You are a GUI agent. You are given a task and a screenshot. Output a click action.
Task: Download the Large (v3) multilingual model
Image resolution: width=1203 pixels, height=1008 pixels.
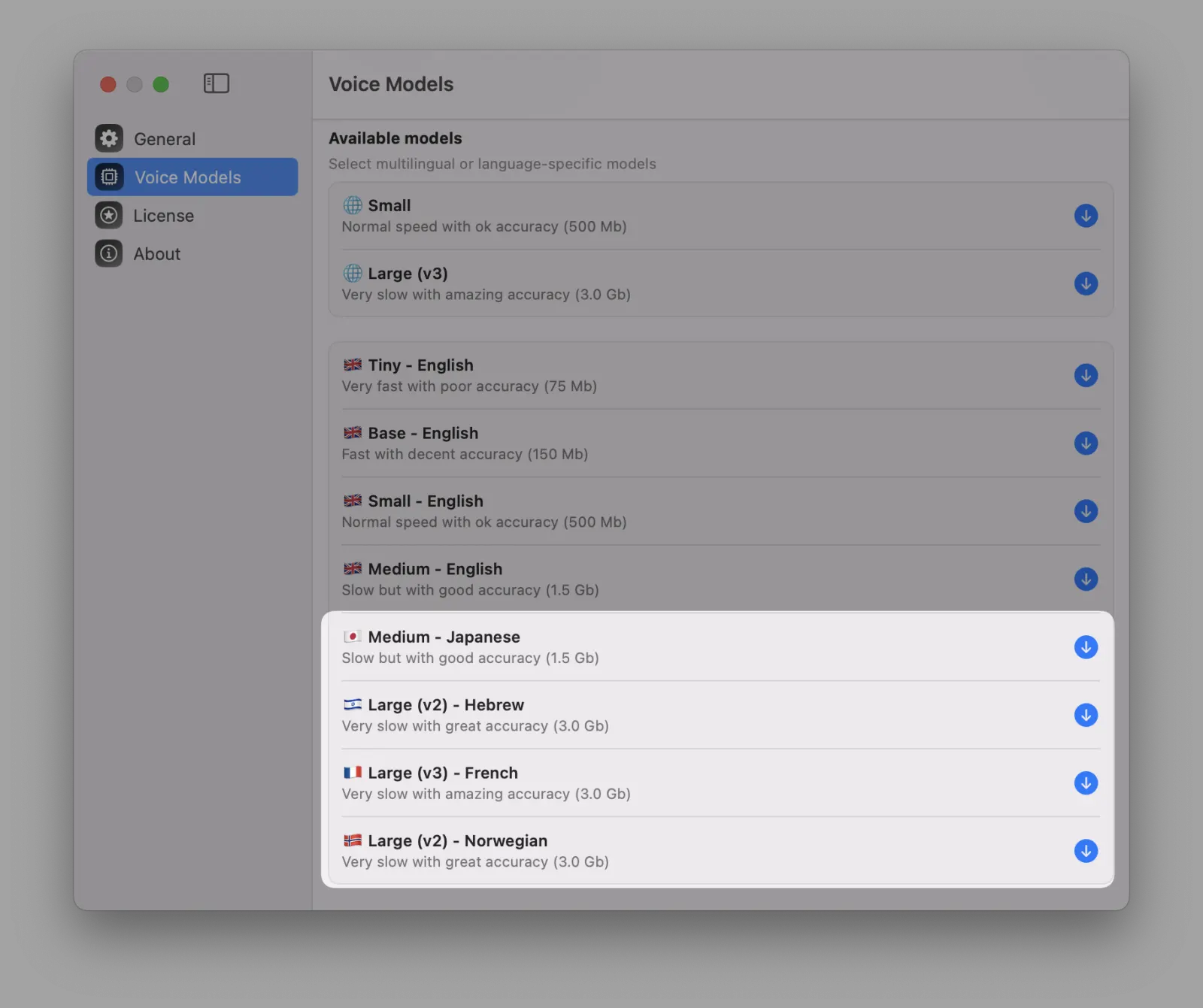coord(1086,283)
